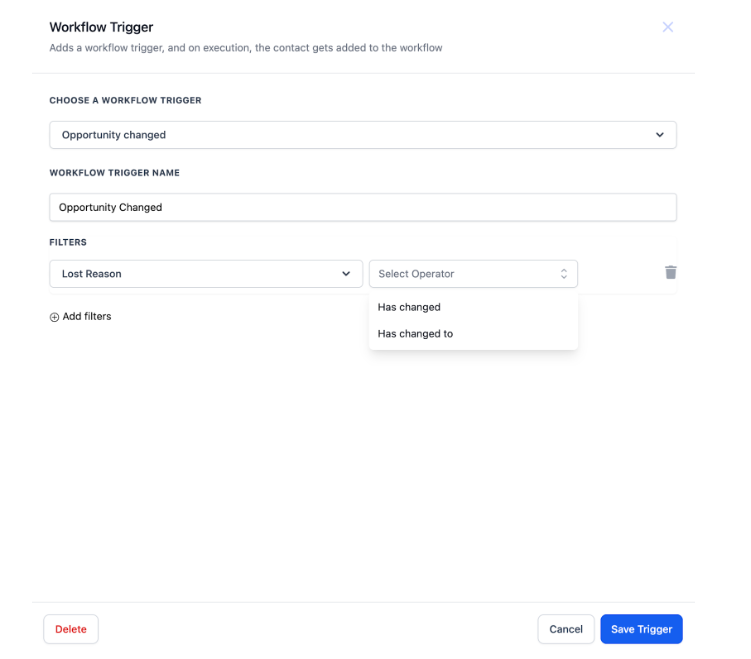Viewport: 751px width, 659px height.
Task: Click the "Workflow Trigger Name" field label
Action: click(114, 173)
